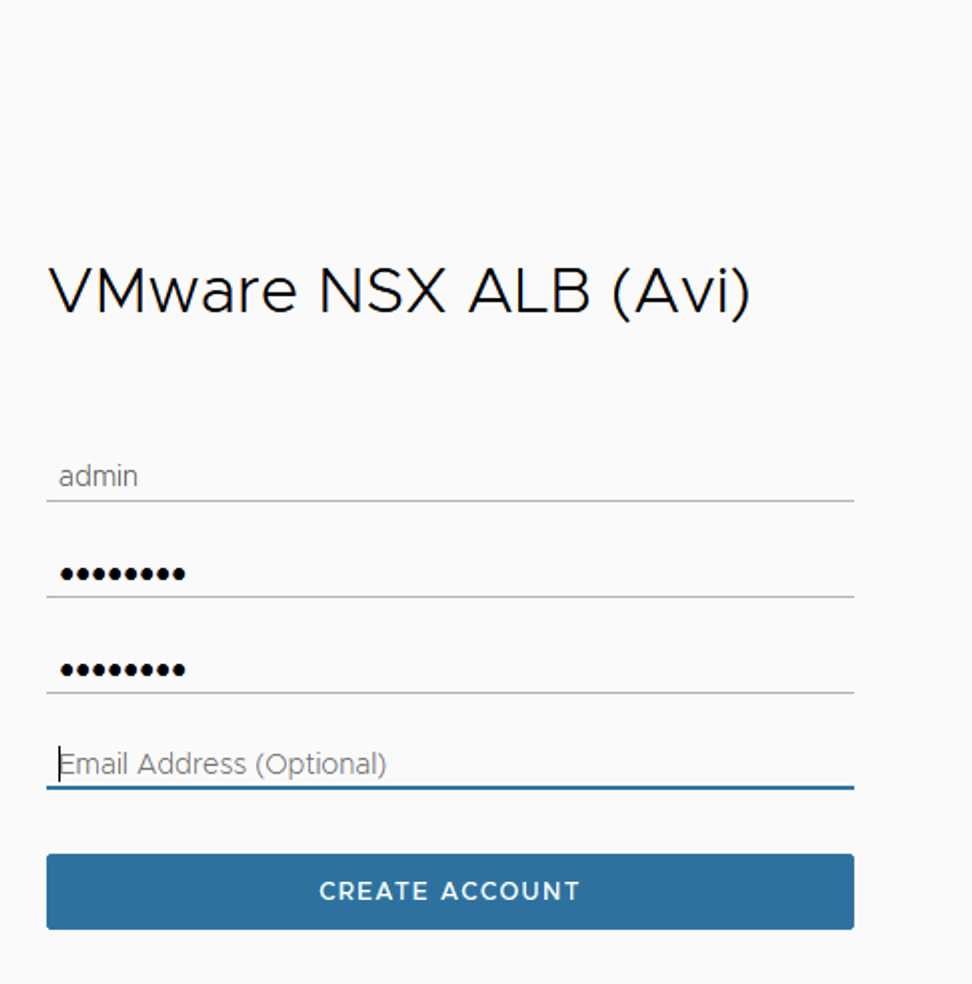This screenshot has width=972, height=984.
Task: Click the word 'CREATE' on the blue button
Action: tap(373, 891)
